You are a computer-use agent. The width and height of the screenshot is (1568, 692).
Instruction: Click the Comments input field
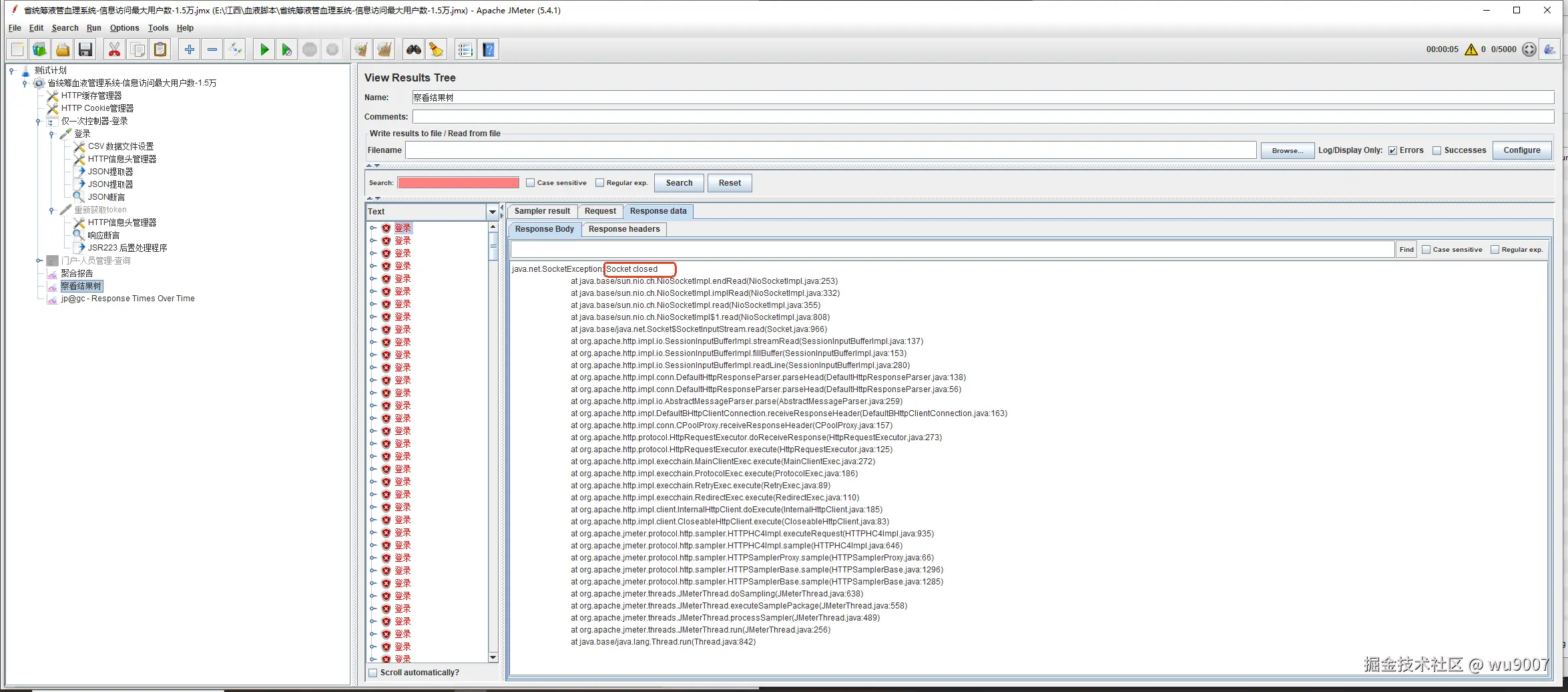983,117
